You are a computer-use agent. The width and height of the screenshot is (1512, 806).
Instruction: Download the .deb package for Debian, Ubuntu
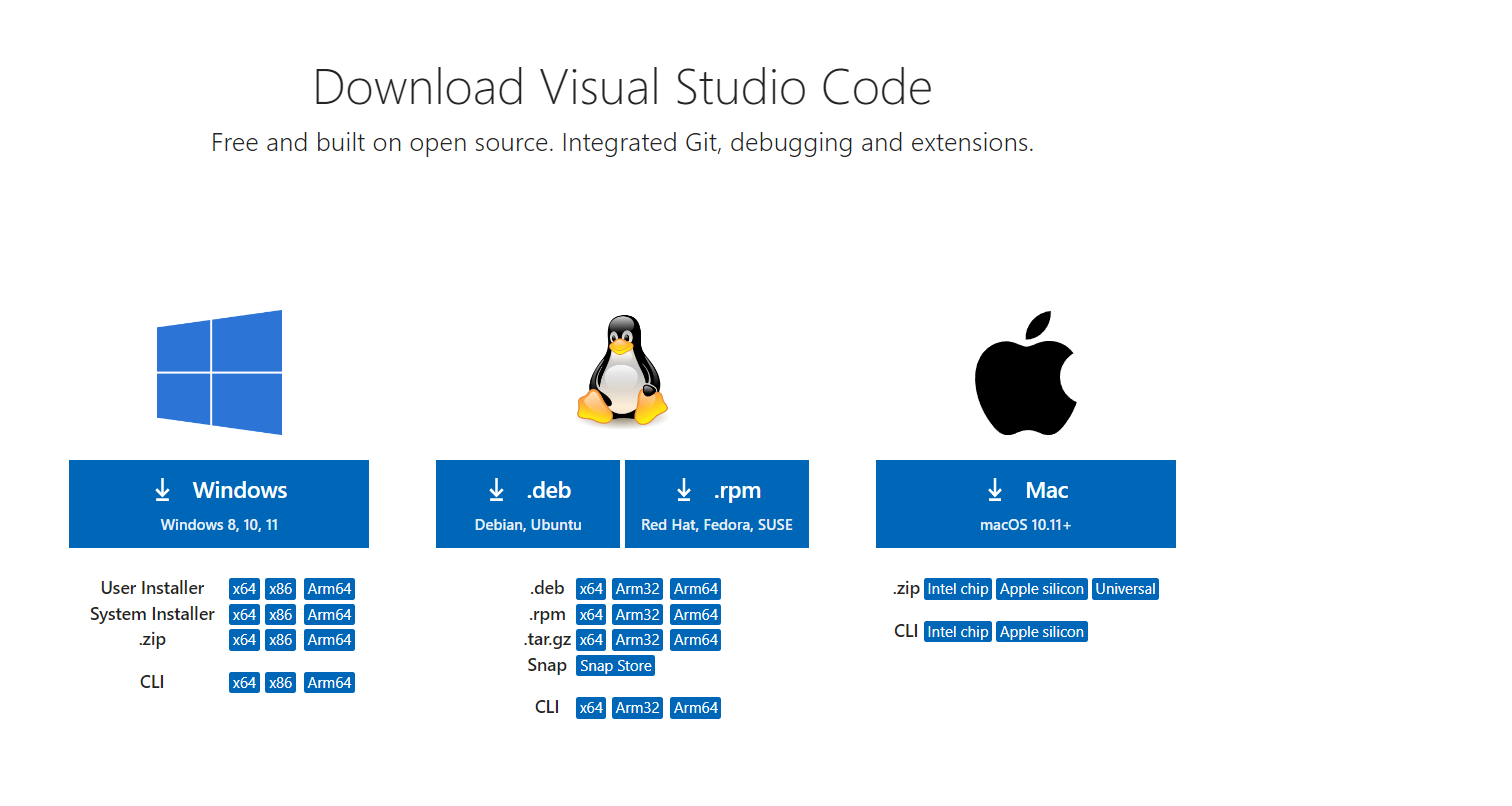point(528,504)
